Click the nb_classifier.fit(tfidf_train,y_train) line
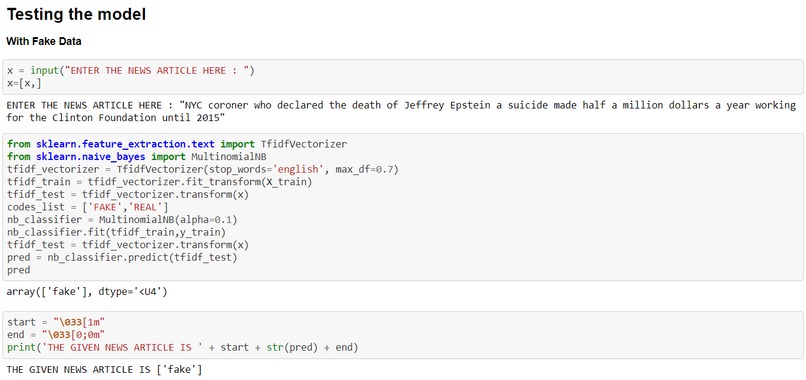The image size is (806, 380). point(116,232)
